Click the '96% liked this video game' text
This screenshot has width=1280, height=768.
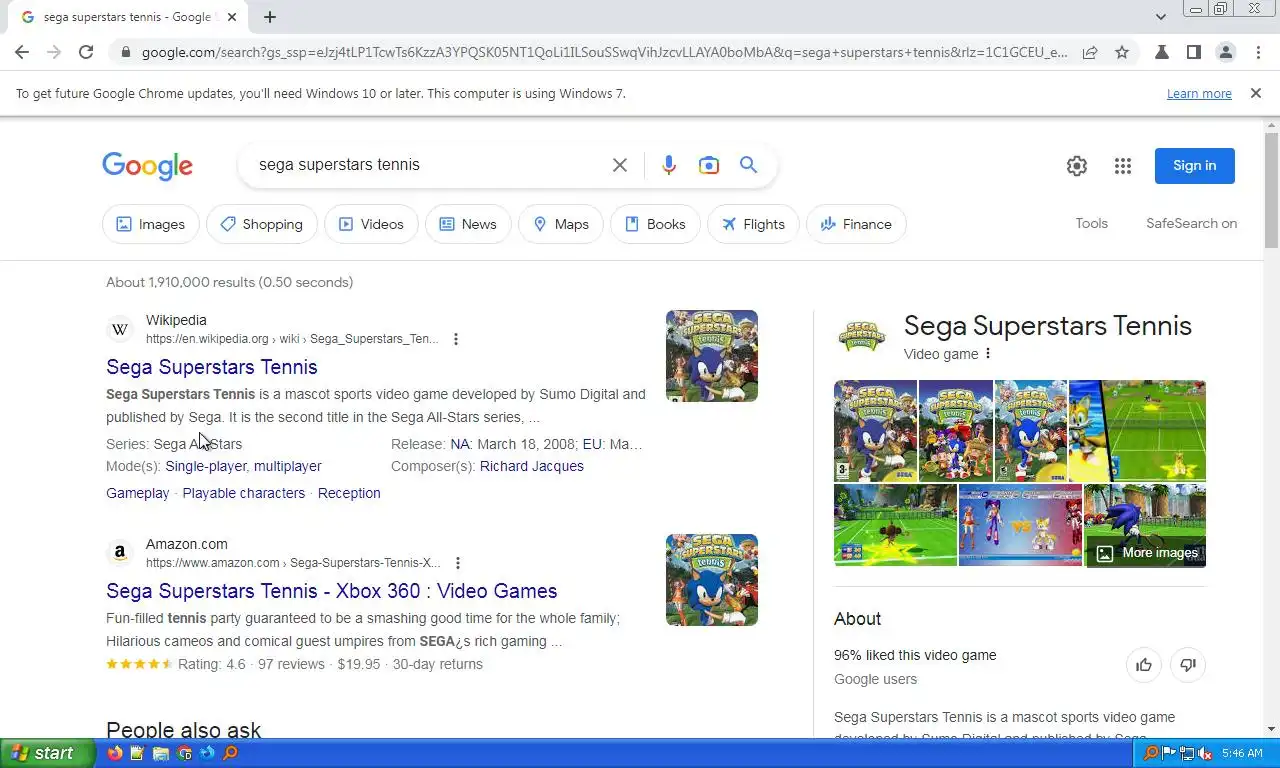915,655
